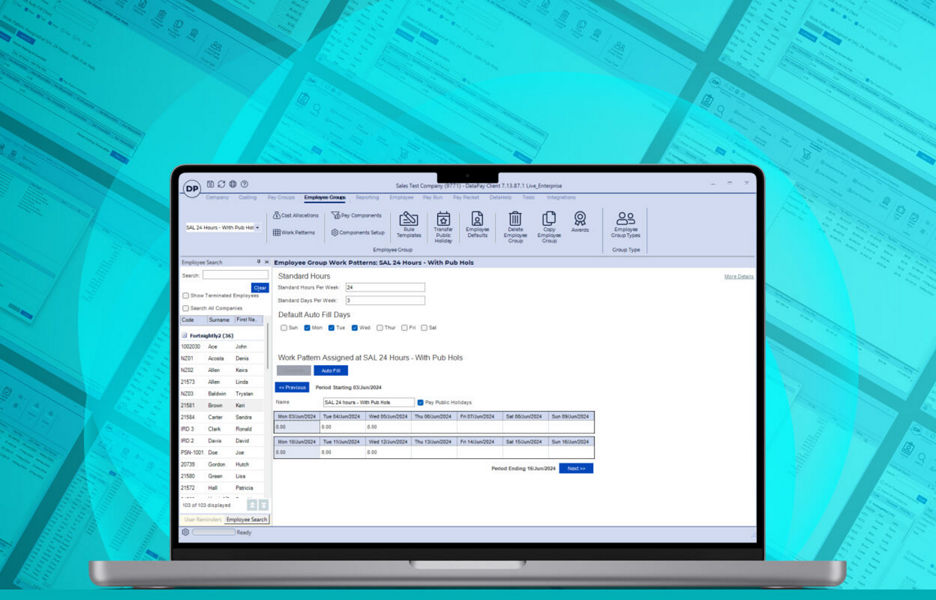Open Pay Components
This screenshot has height=600, width=936.
click(356, 215)
